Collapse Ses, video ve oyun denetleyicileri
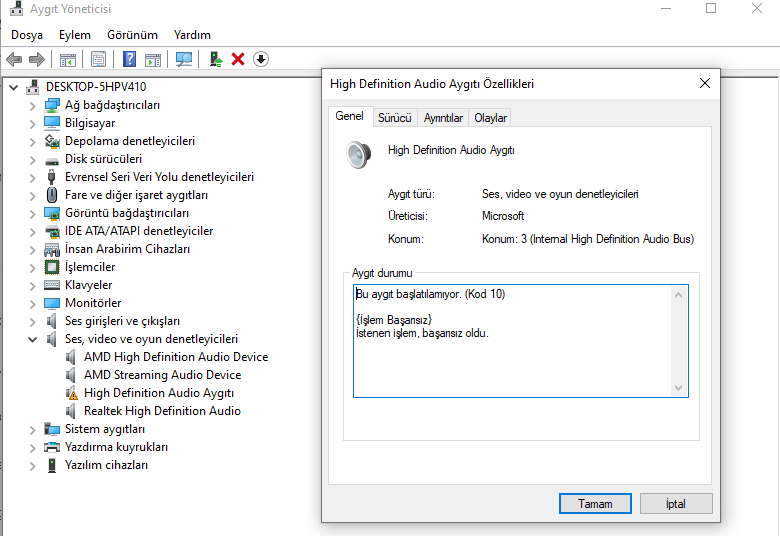The height and width of the screenshot is (536, 780). pyautogui.click(x=32, y=339)
